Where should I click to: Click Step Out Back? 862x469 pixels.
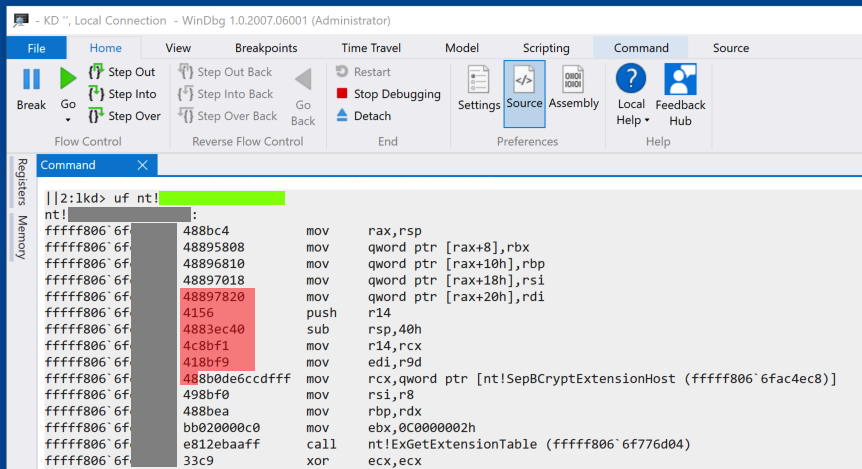(225, 72)
